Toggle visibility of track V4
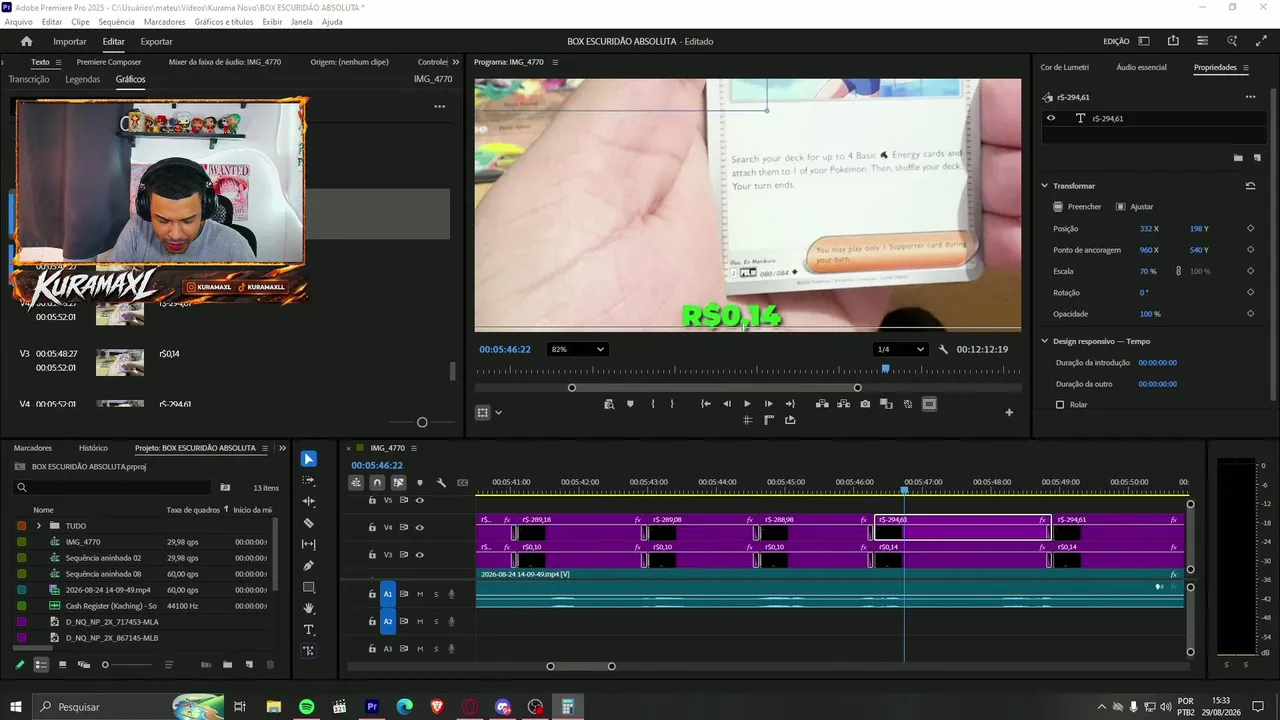1280x720 pixels. [420, 527]
